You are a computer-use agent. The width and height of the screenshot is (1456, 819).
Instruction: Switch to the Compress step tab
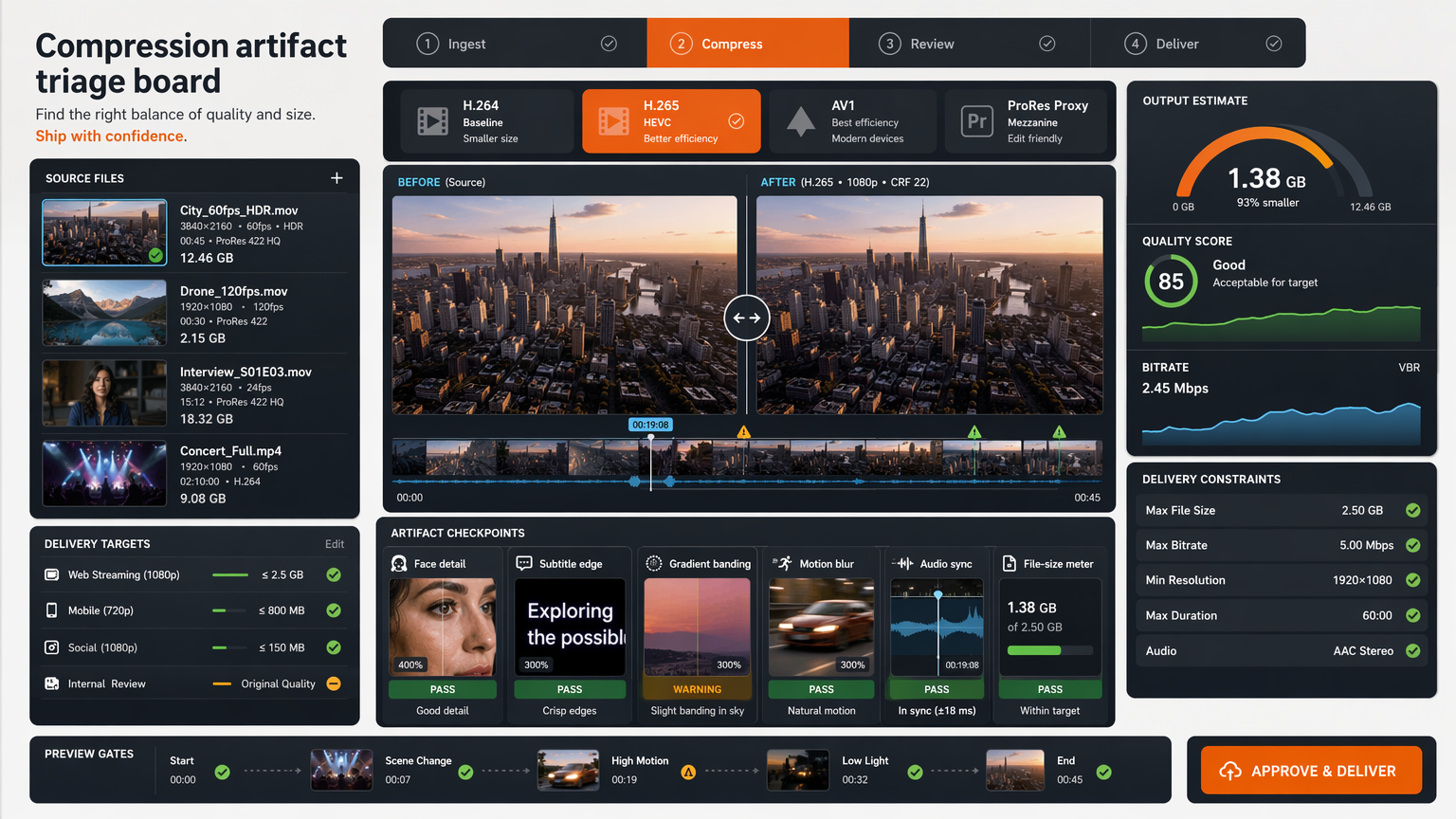748,43
